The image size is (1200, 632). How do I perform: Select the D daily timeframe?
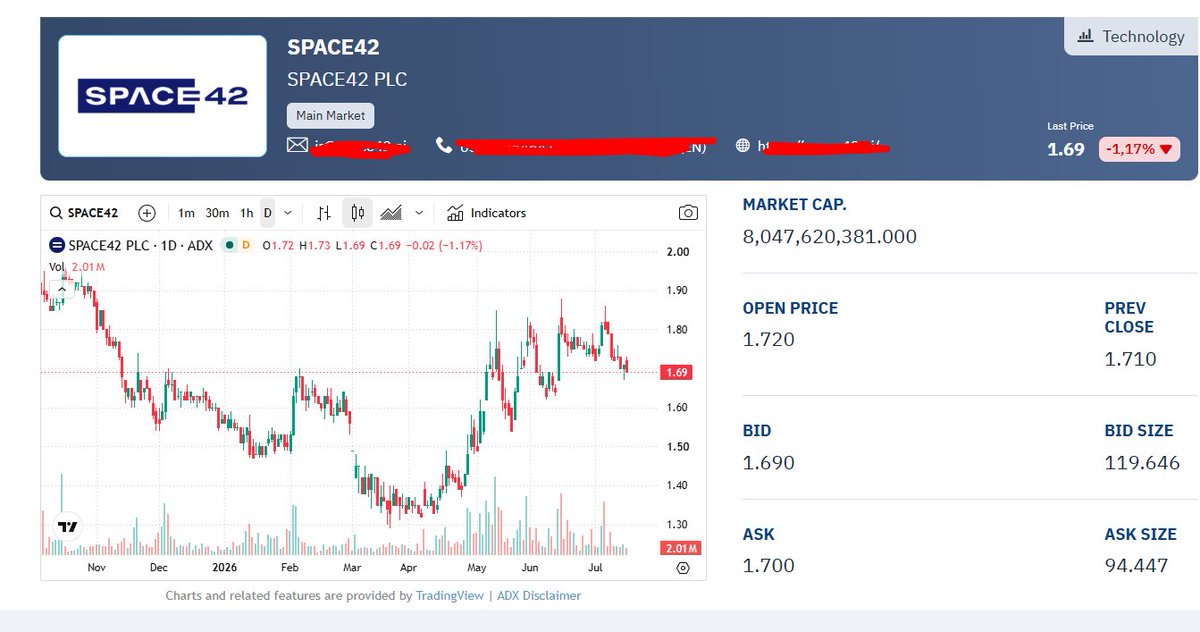(267, 213)
